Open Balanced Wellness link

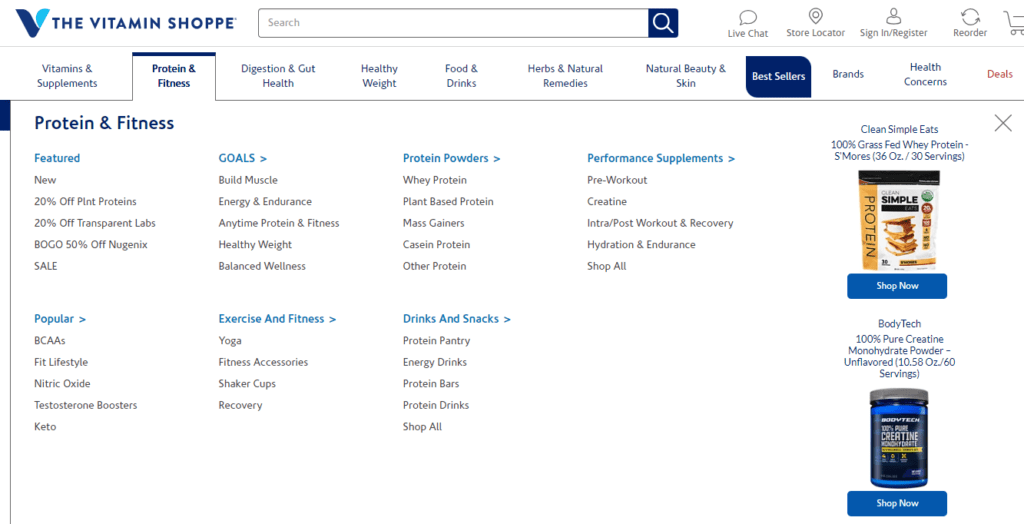(x=262, y=266)
